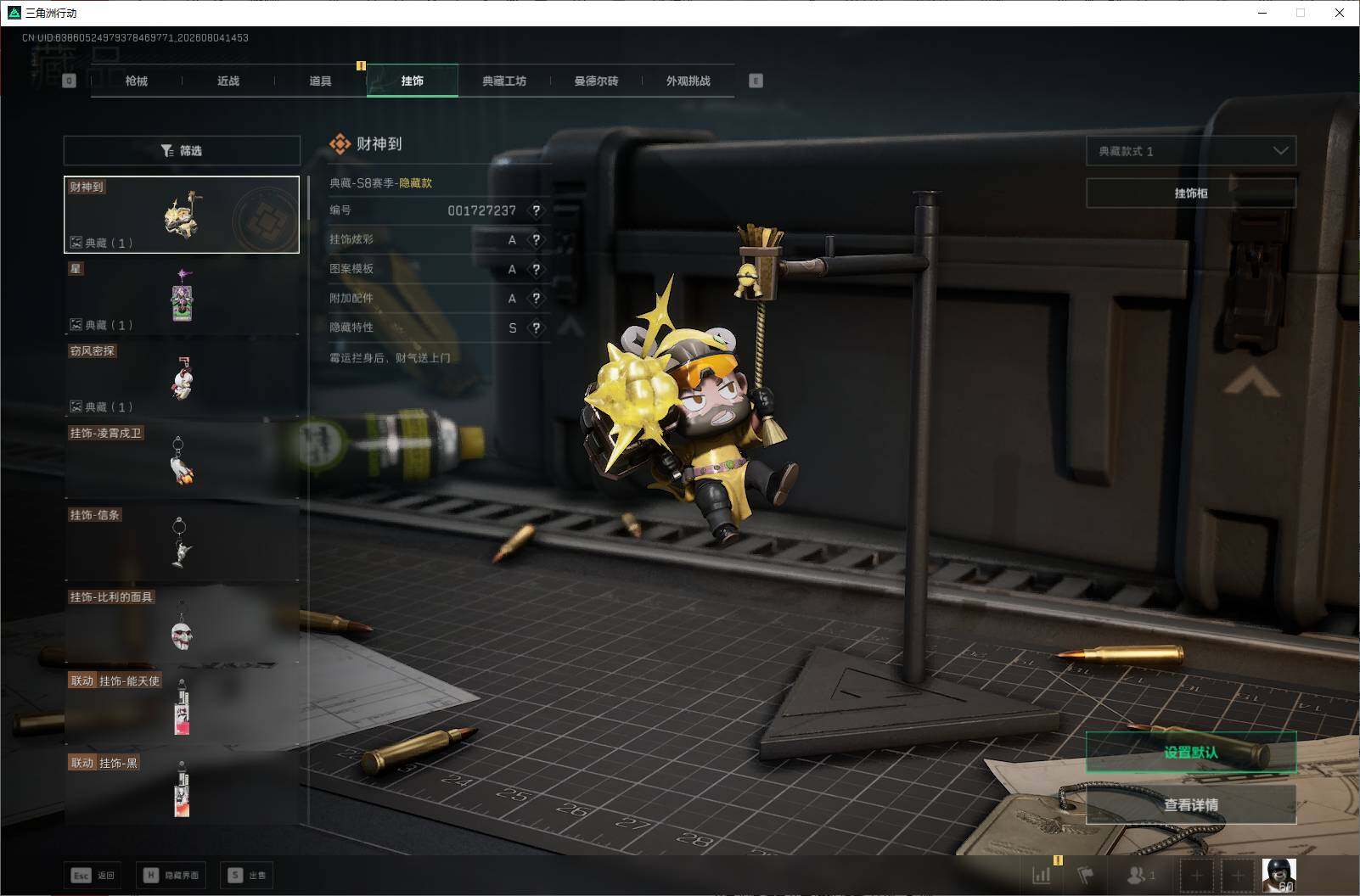Select the 窃风密探 charm in the list

182,378
